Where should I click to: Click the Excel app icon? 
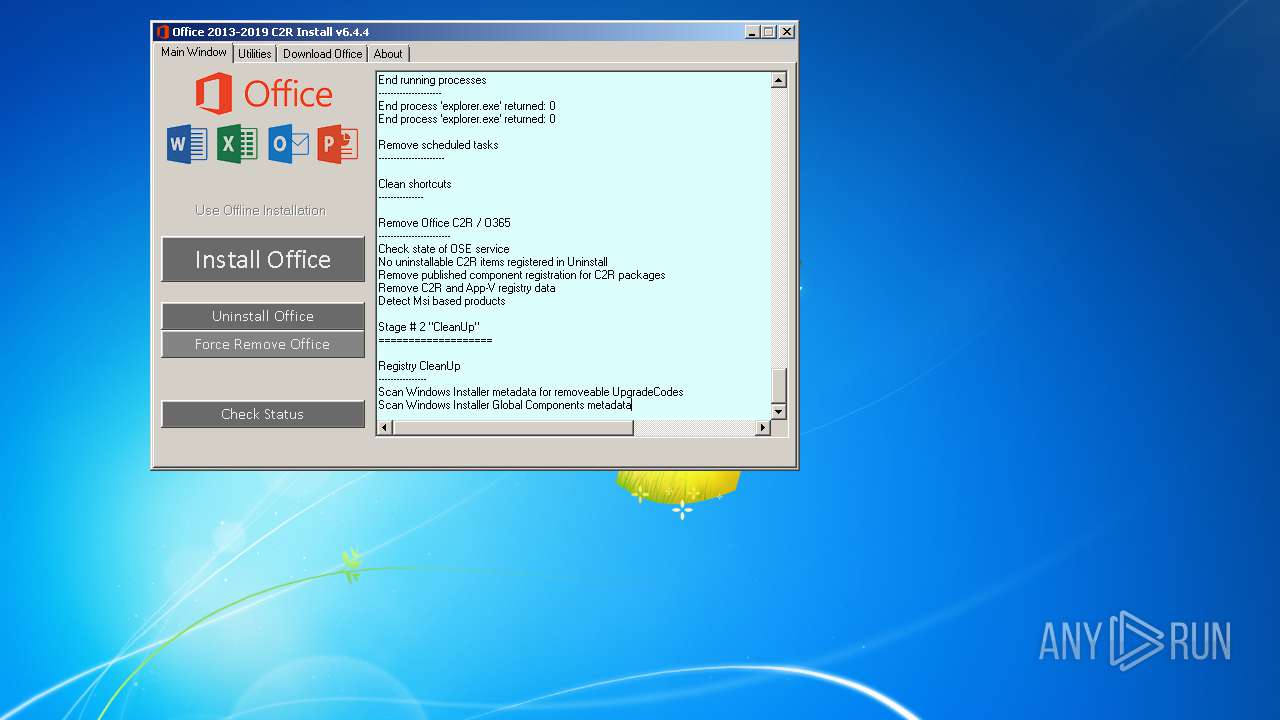click(x=237, y=145)
